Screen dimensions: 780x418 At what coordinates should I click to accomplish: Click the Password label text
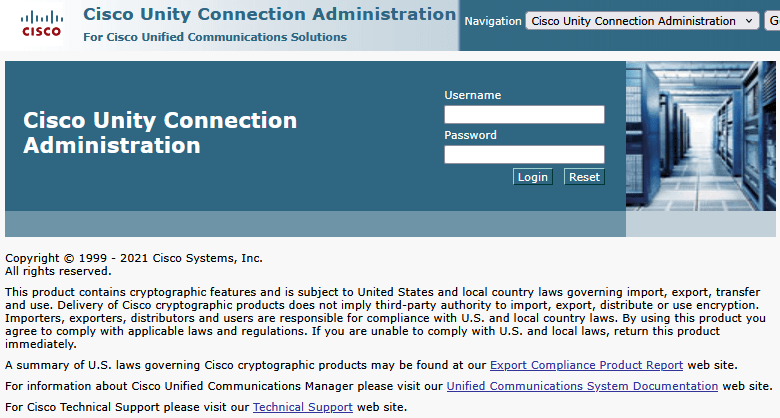pyautogui.click(x=470, y=135)
